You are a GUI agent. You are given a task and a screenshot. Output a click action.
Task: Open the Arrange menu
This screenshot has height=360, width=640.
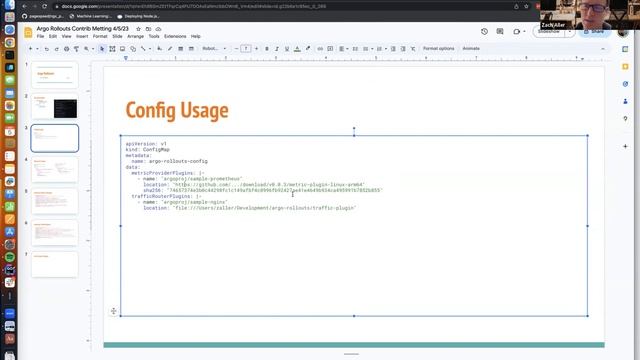(x=136, y=36)
